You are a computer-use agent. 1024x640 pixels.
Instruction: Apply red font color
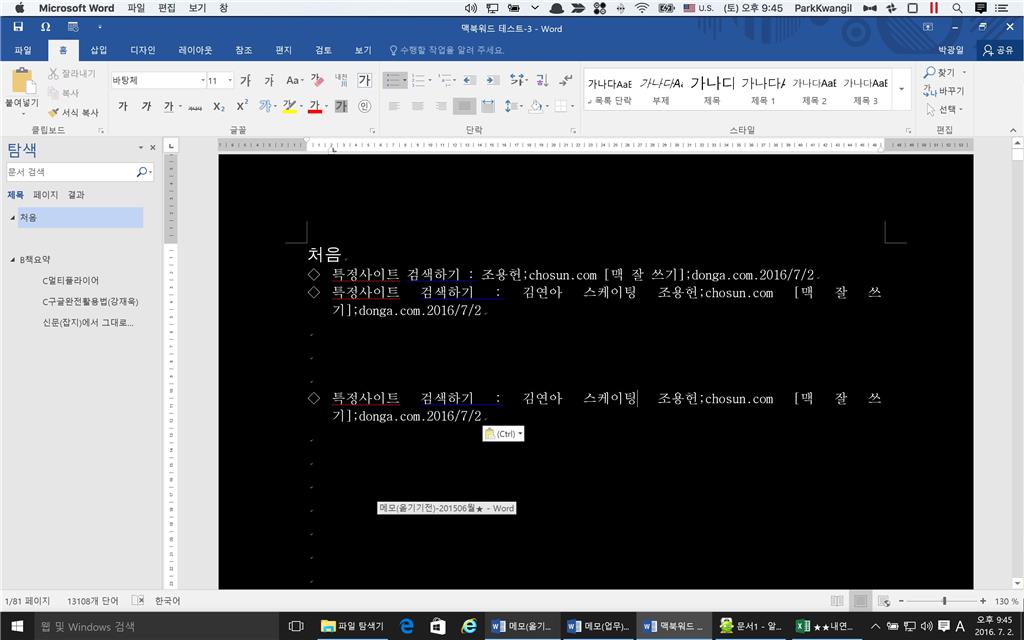[315, 106]
